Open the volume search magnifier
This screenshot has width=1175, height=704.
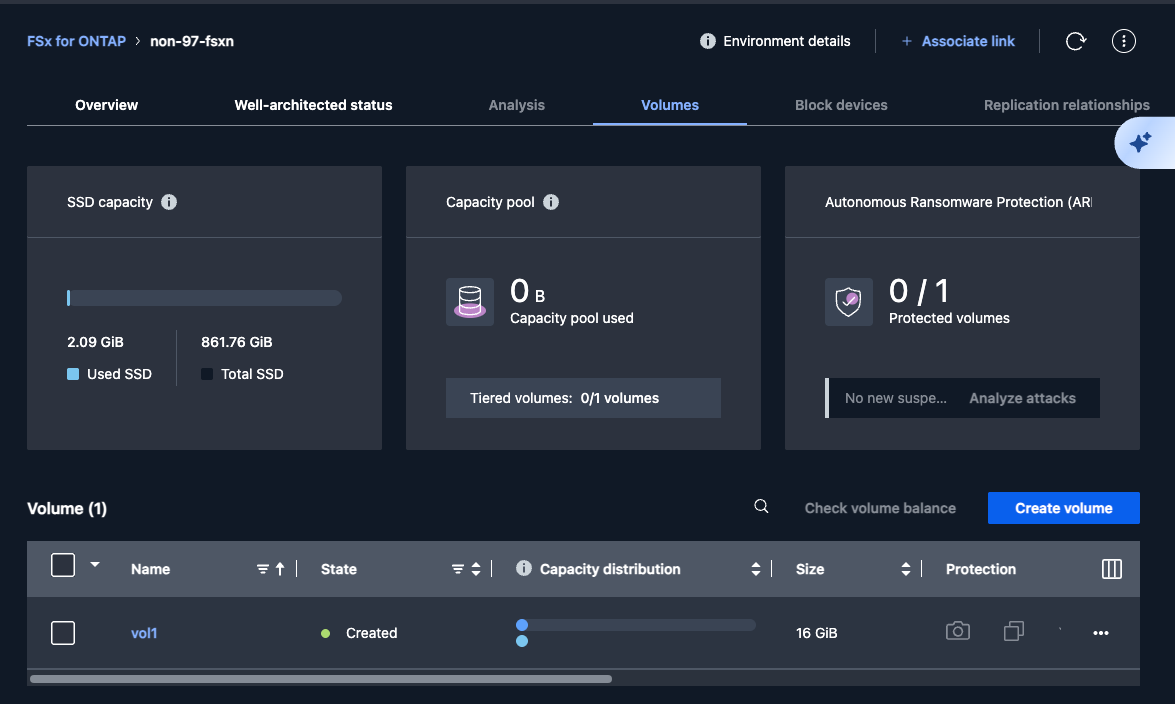tap(761, 506)
